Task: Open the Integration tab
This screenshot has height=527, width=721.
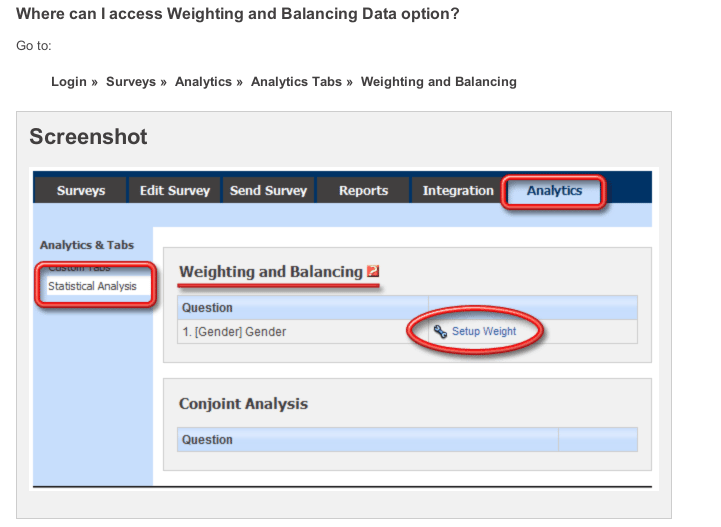Action: point(458,190)
